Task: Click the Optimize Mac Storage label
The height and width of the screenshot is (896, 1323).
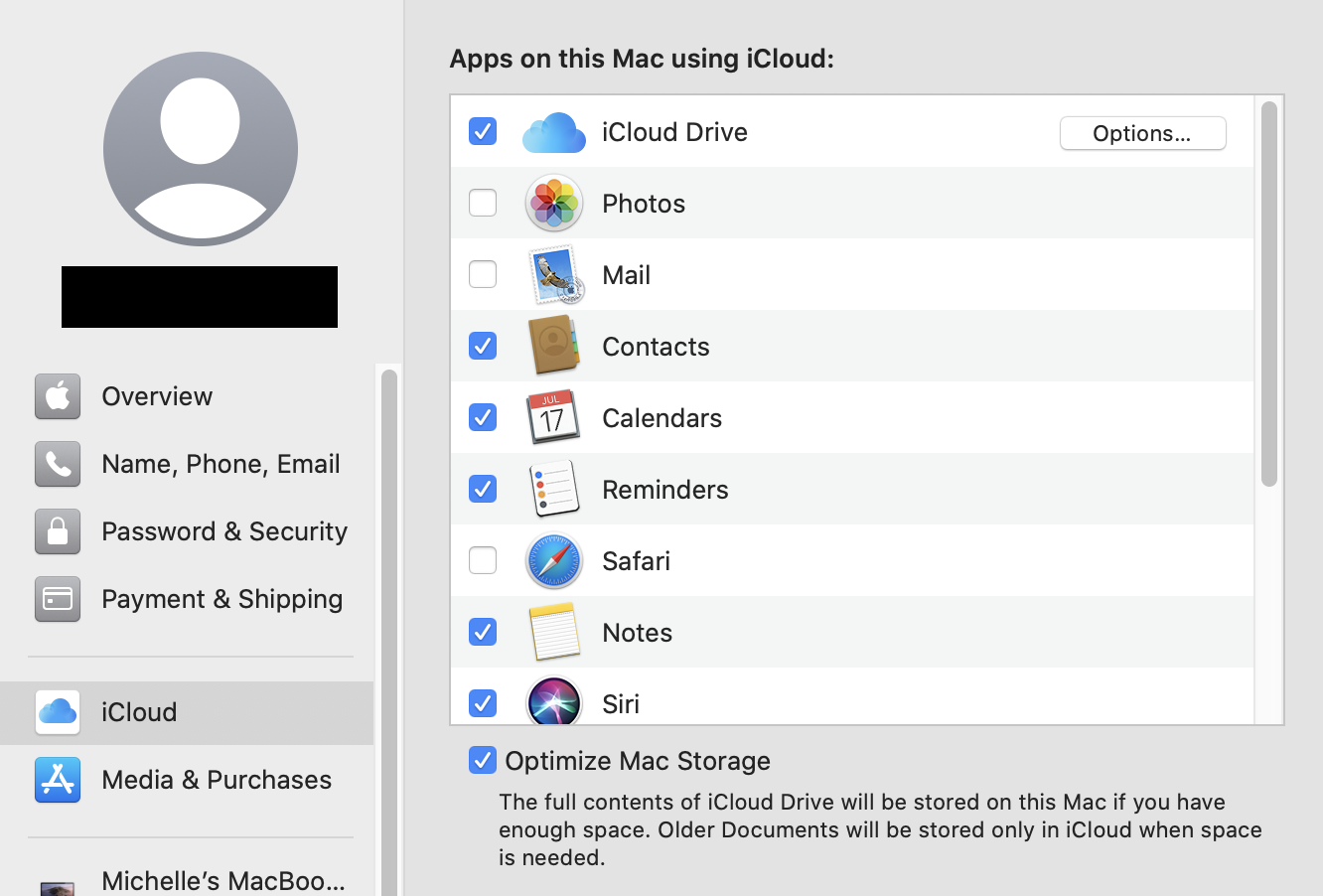Action: [638, 761]
